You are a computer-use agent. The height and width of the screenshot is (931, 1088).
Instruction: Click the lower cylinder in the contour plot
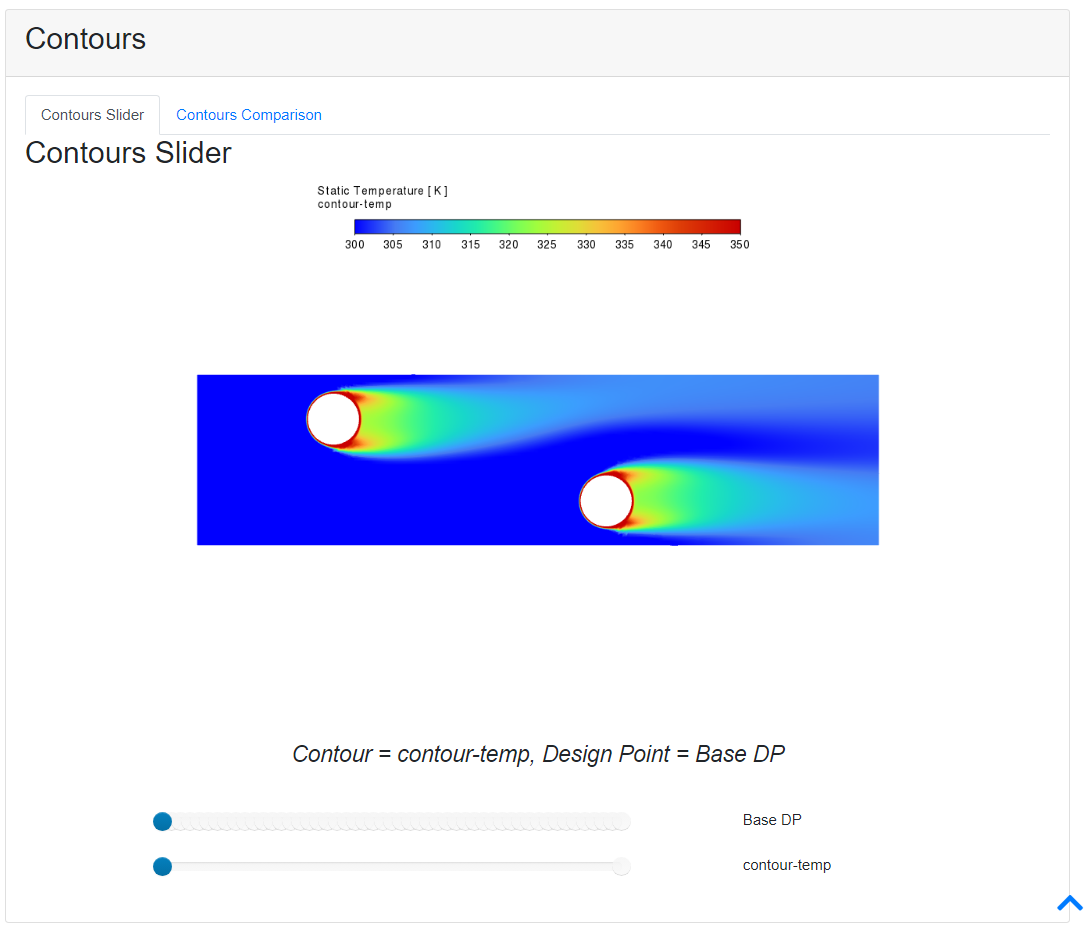[606, 500]
